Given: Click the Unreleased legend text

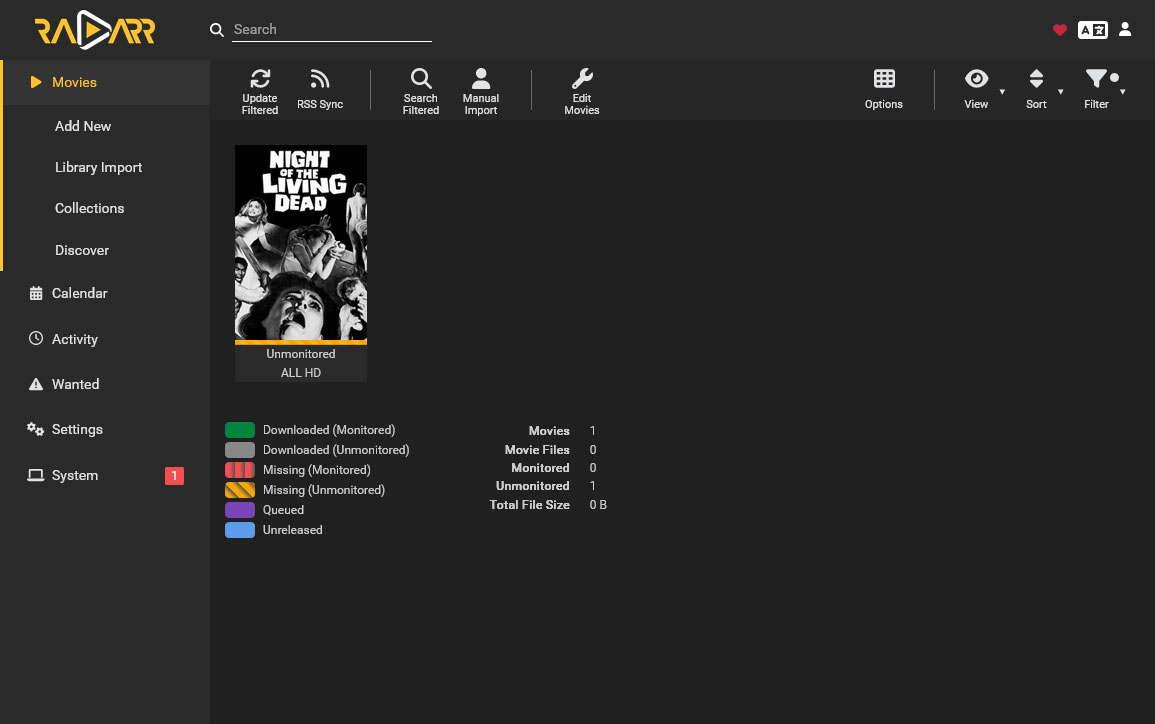Looking at the screenshot, I should [292, 530].
